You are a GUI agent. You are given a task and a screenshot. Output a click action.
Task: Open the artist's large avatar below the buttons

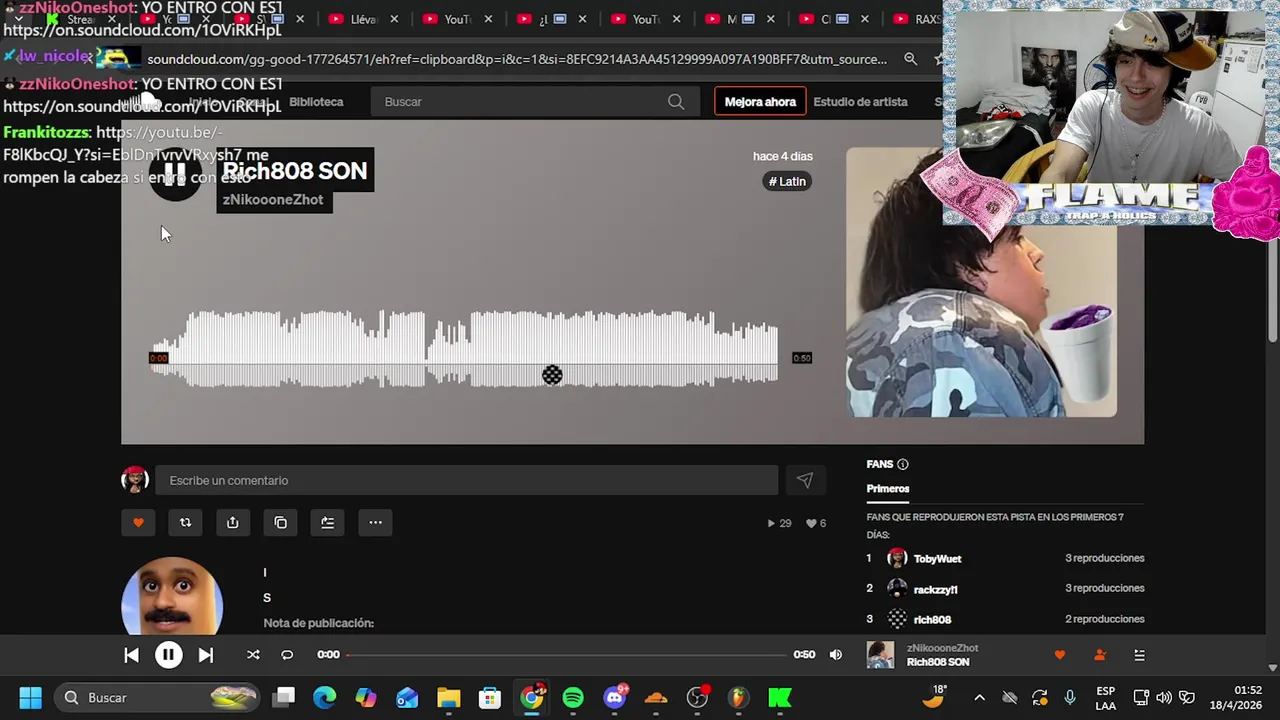pyautogui.click(x=172, y=597)
